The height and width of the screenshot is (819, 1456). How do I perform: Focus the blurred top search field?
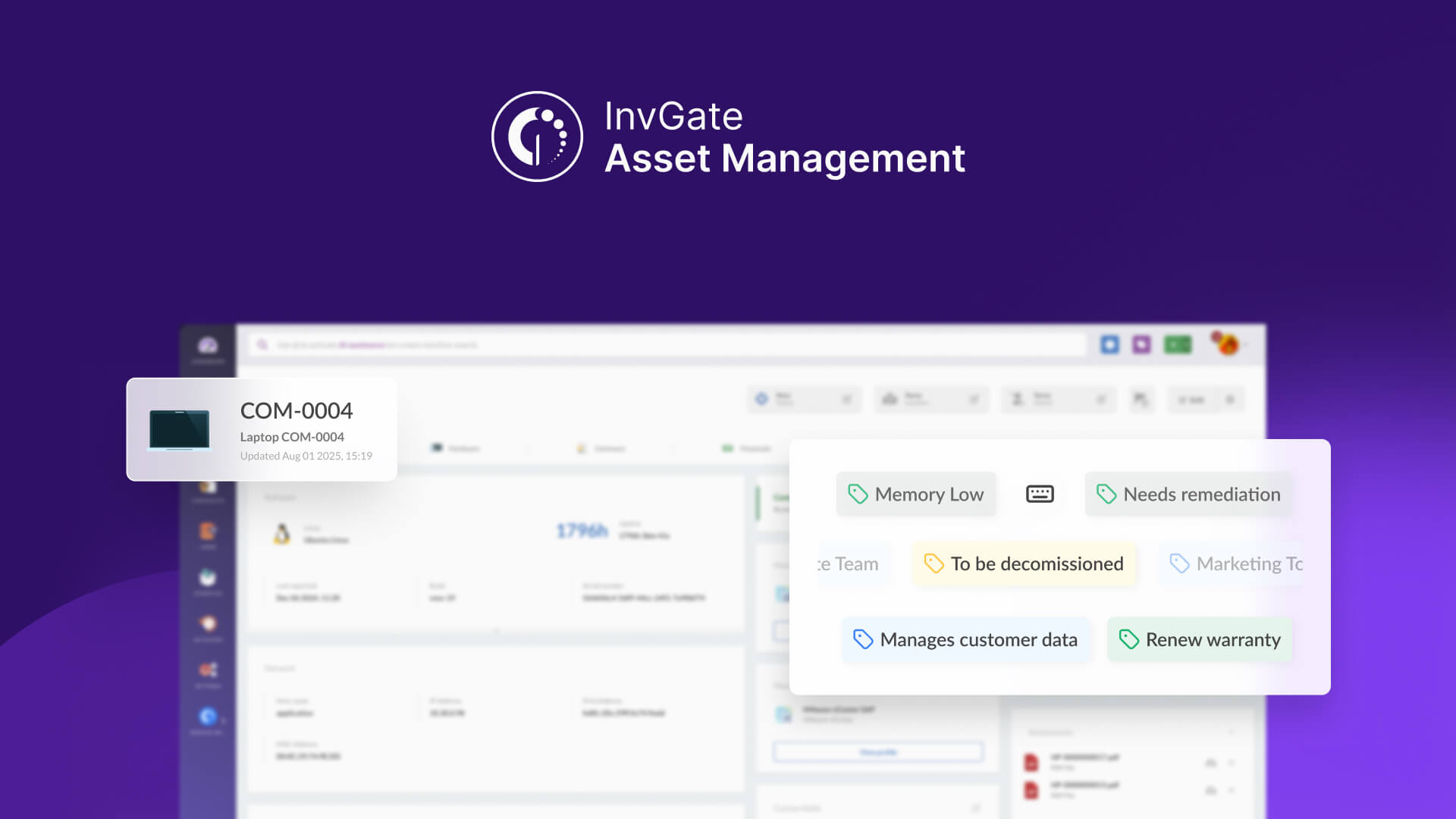(667, 345)
